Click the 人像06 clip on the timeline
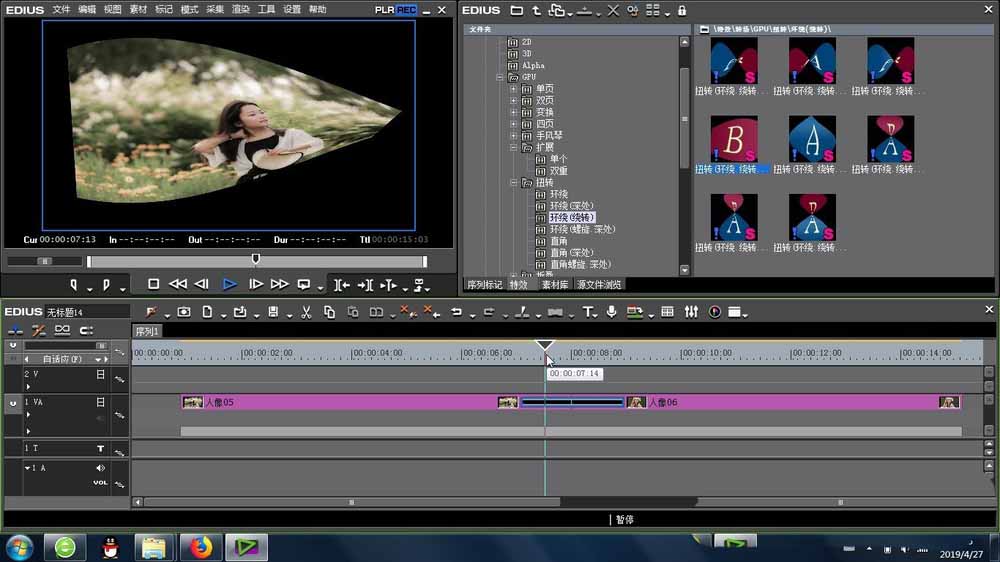The width and height of the screenshot is (1000, 562). 793,402
